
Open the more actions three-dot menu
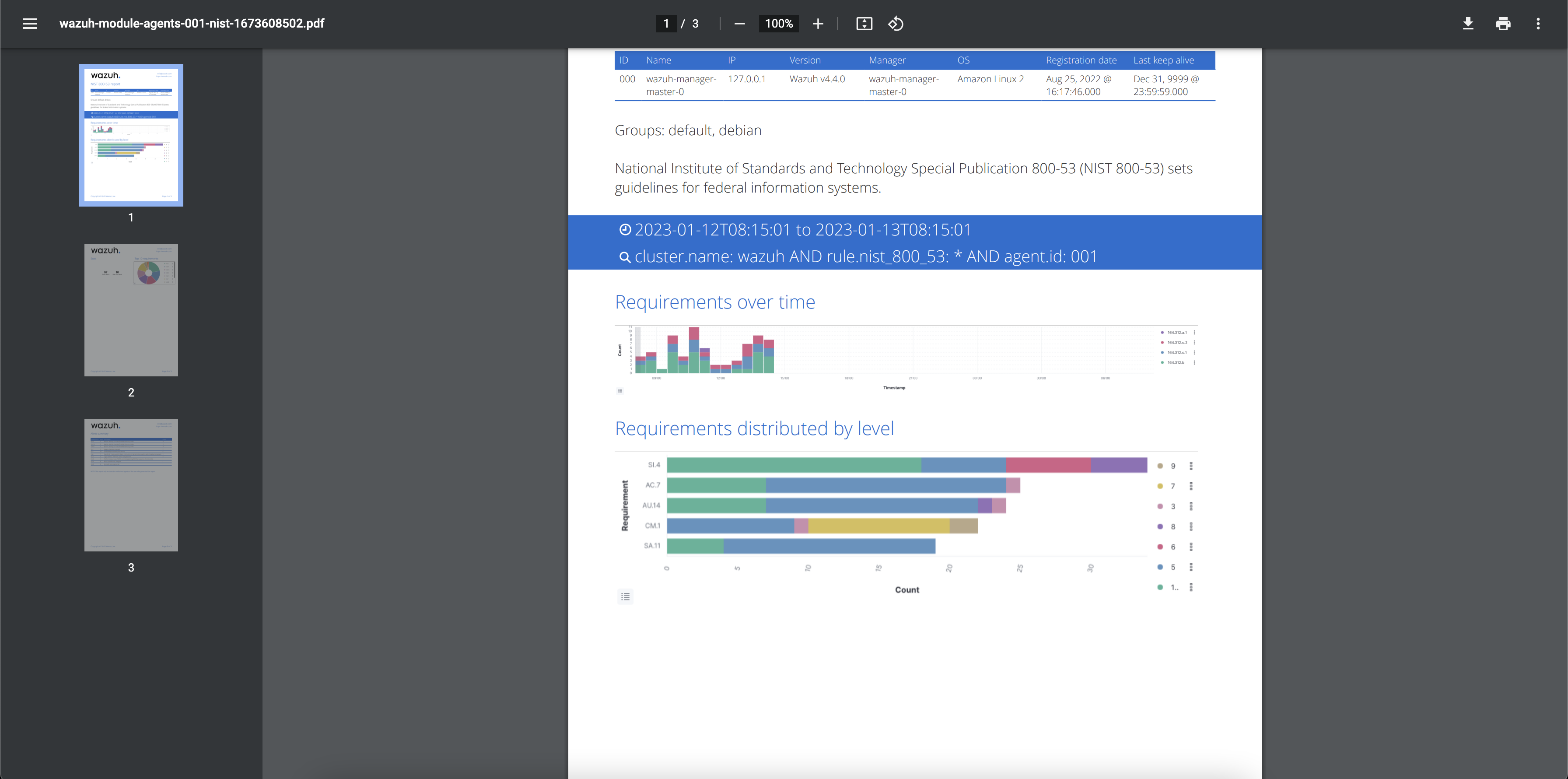tap(1538, 24)
